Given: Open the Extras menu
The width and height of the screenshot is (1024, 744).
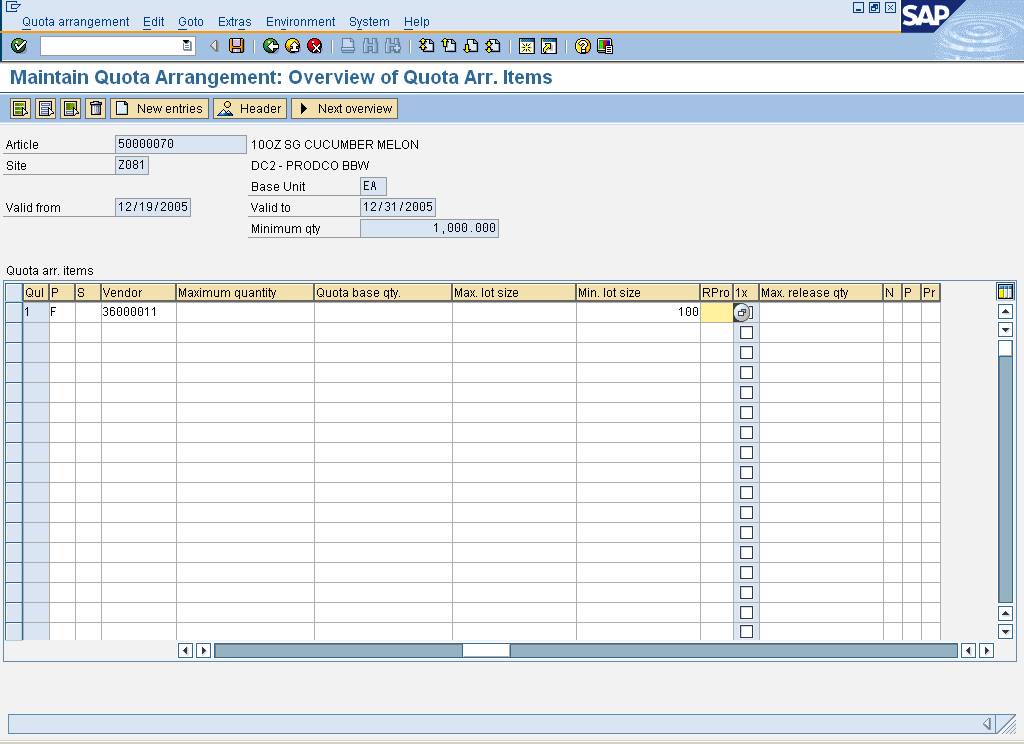Looking at the screenshot, I should 234,22.
